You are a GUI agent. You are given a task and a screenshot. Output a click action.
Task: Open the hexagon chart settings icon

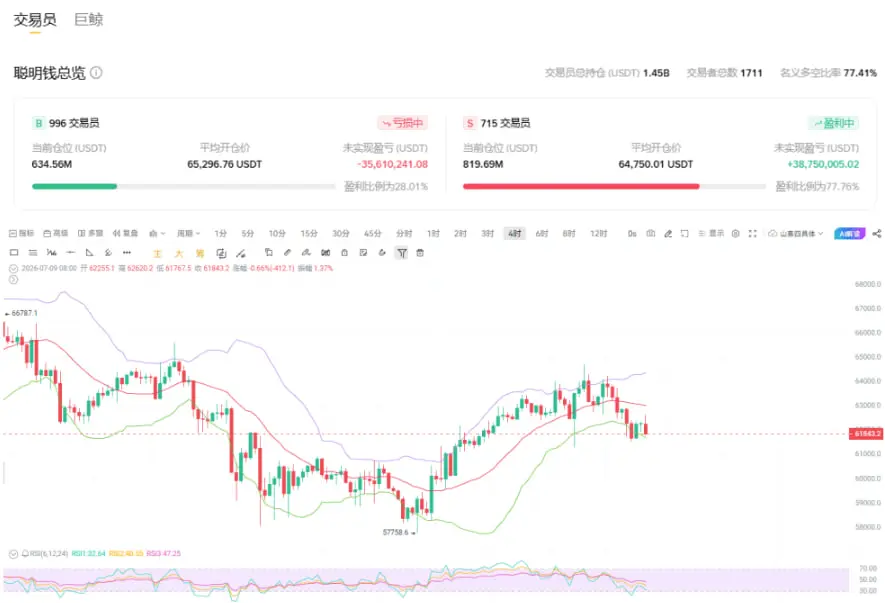pyautogui.click(x=735, y=233)
